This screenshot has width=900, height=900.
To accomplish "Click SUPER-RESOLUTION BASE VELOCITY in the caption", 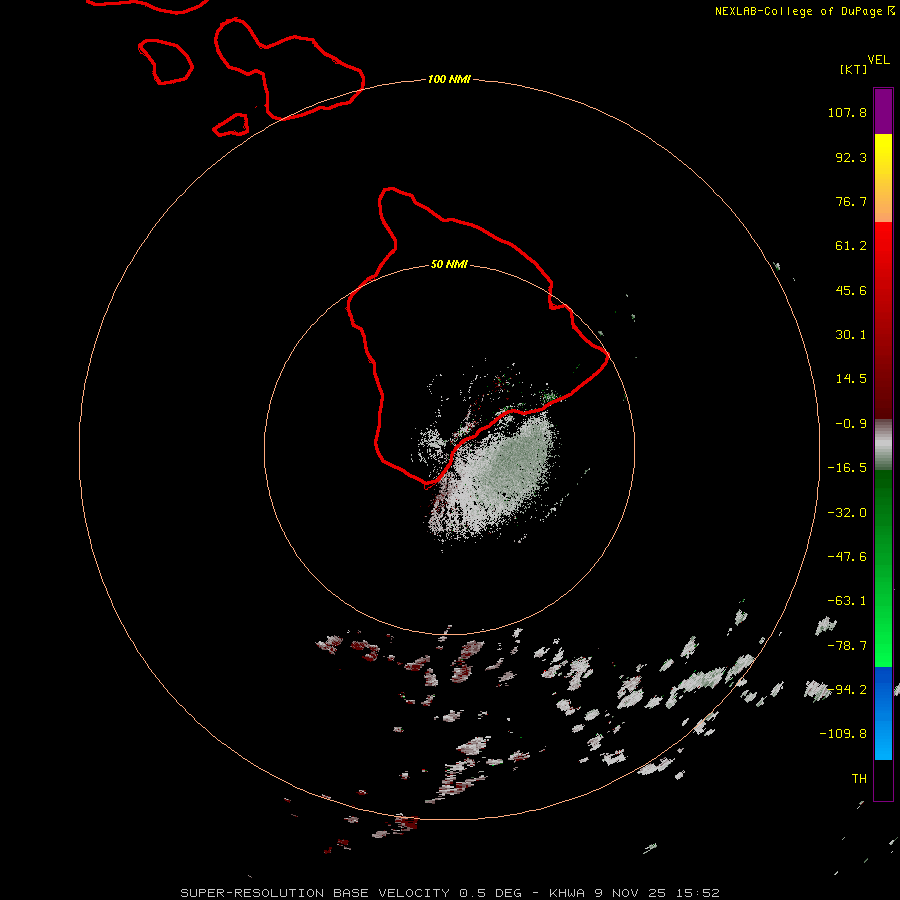I will [315, 893].
